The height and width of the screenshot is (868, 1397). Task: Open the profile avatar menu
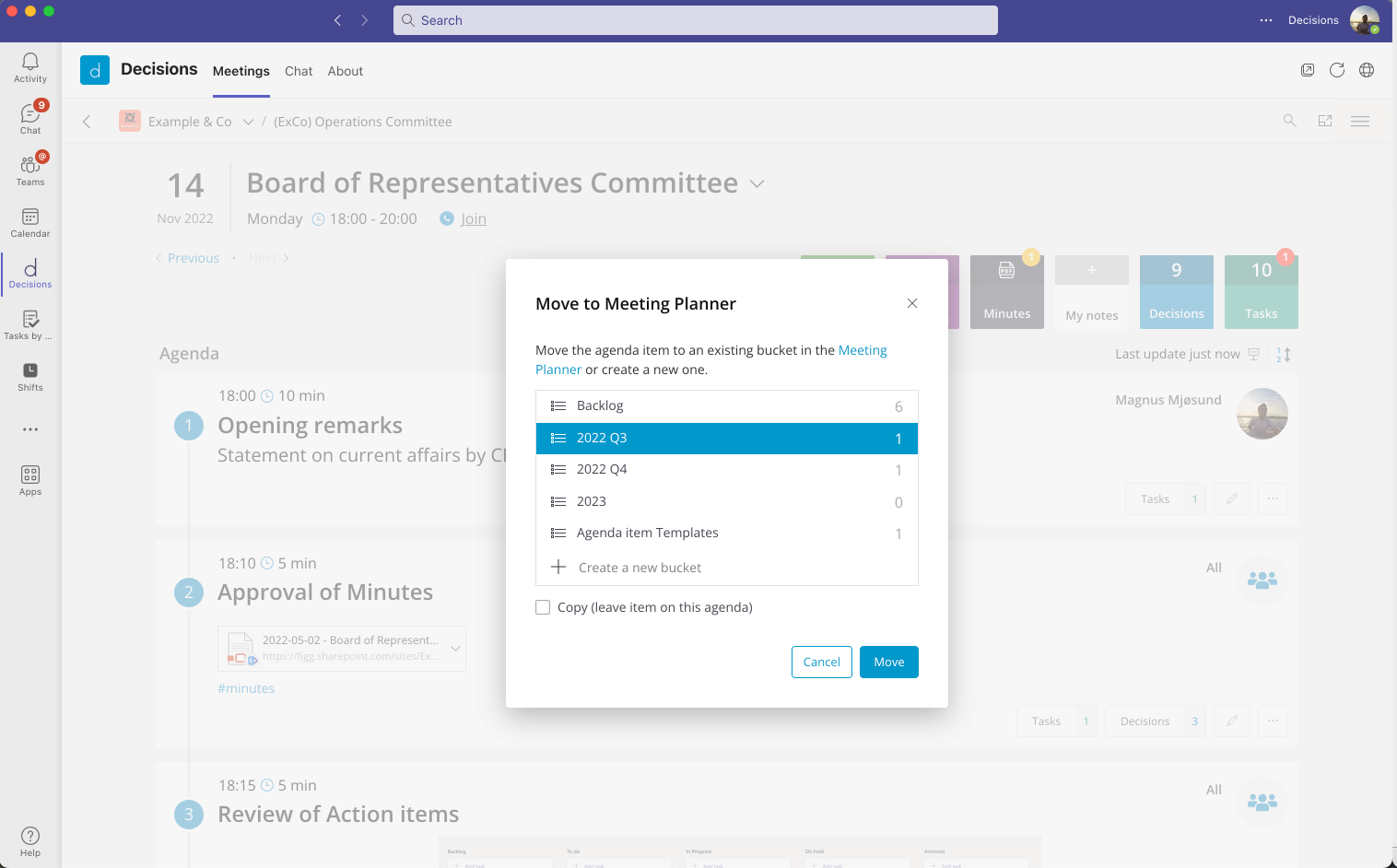1365,20
